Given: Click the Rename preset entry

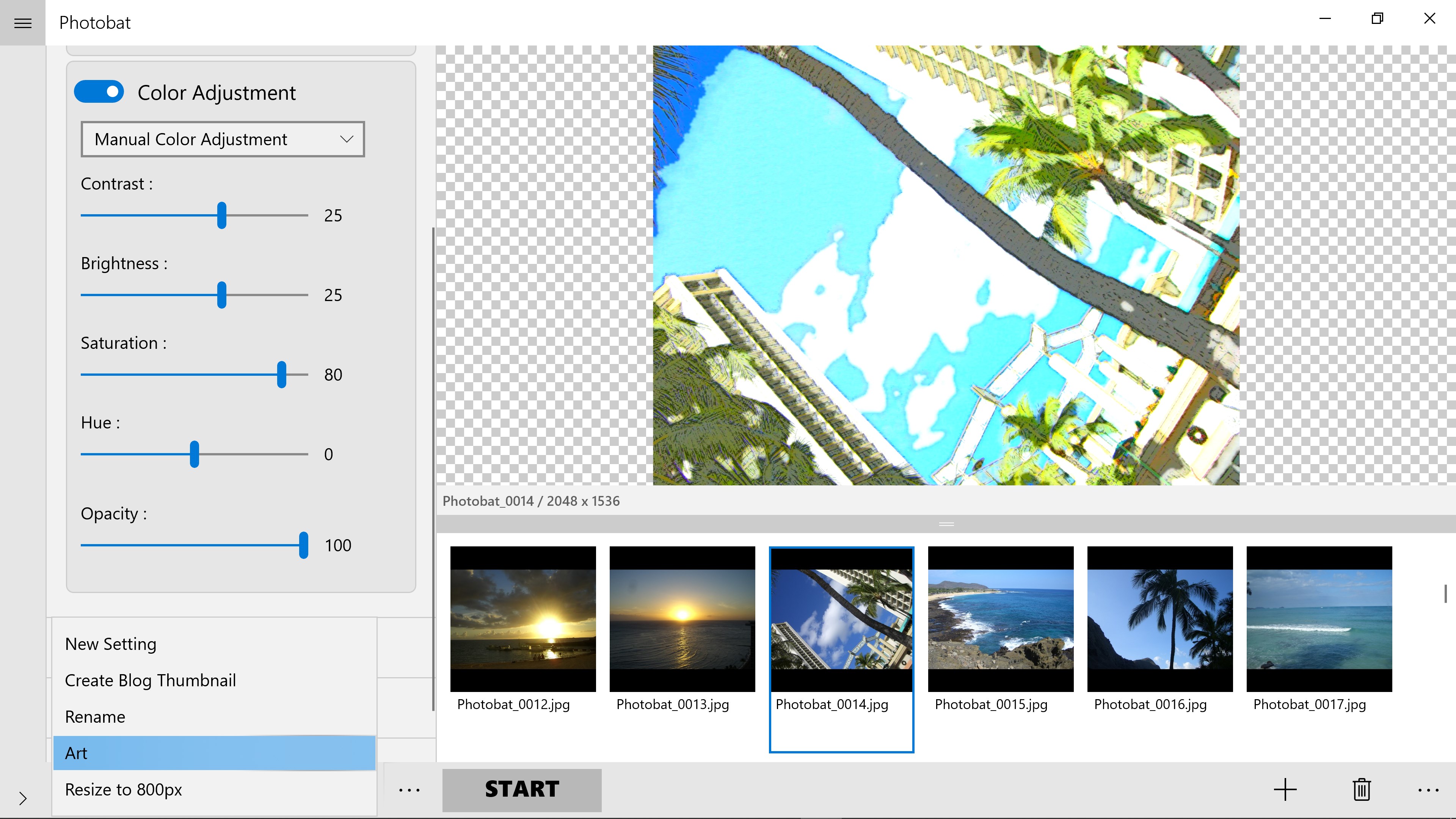Looking at the screenshot, I should point(214,717).
